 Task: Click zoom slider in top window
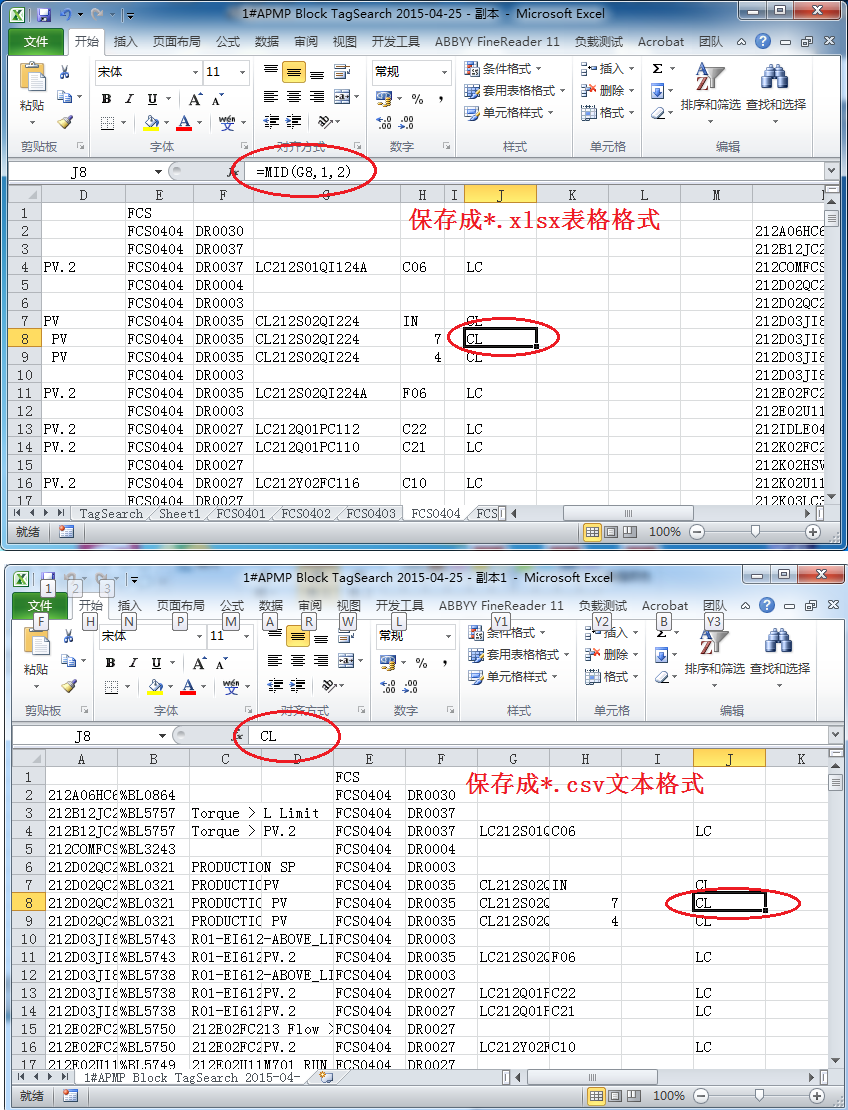coord(755,532)
